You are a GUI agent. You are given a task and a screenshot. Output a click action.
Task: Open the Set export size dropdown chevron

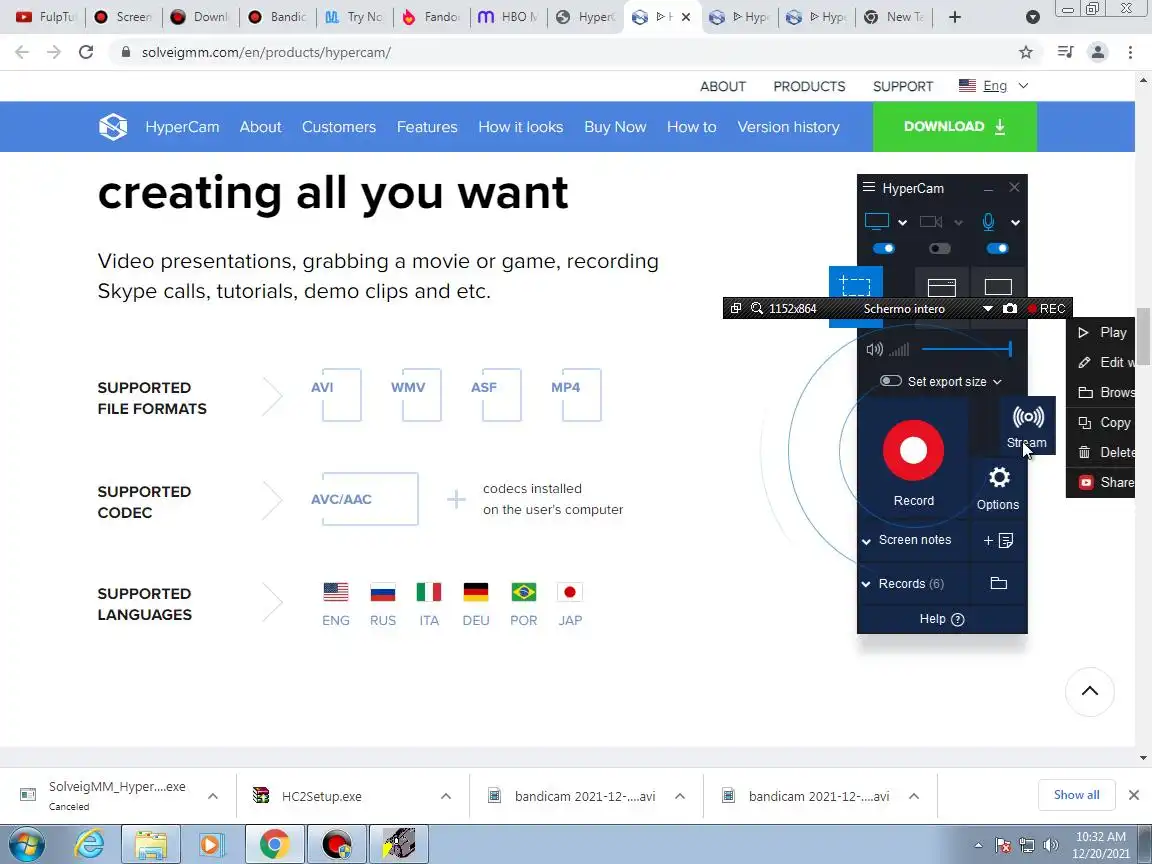coord(997,381)
